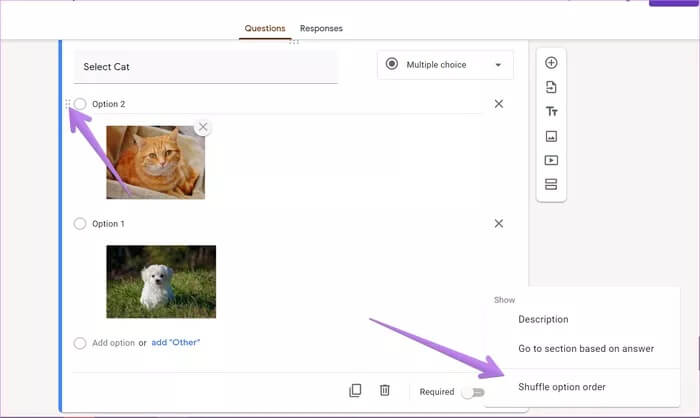Add a new section from sidebar

point(551,184)
